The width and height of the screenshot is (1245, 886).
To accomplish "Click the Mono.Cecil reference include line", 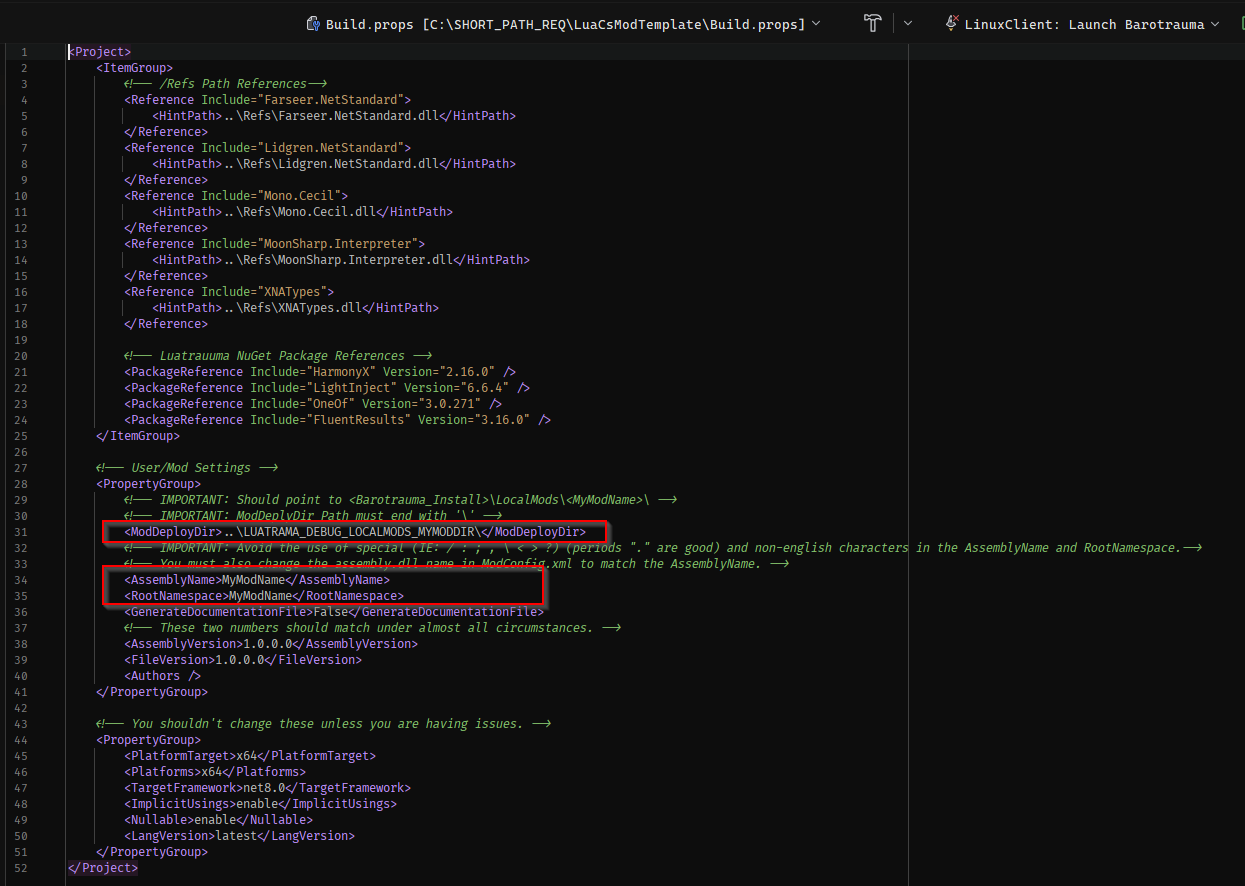I will (236, 195).
